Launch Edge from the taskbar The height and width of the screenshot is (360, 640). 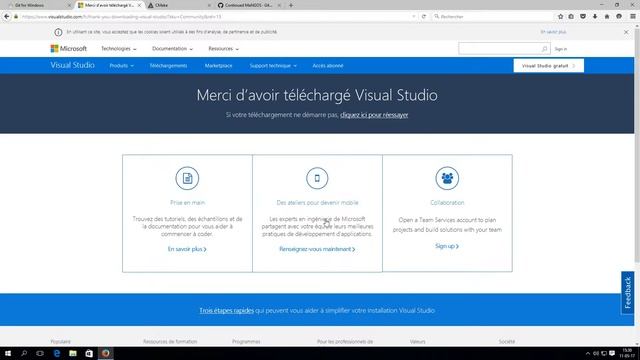click(x=57, y=353)
